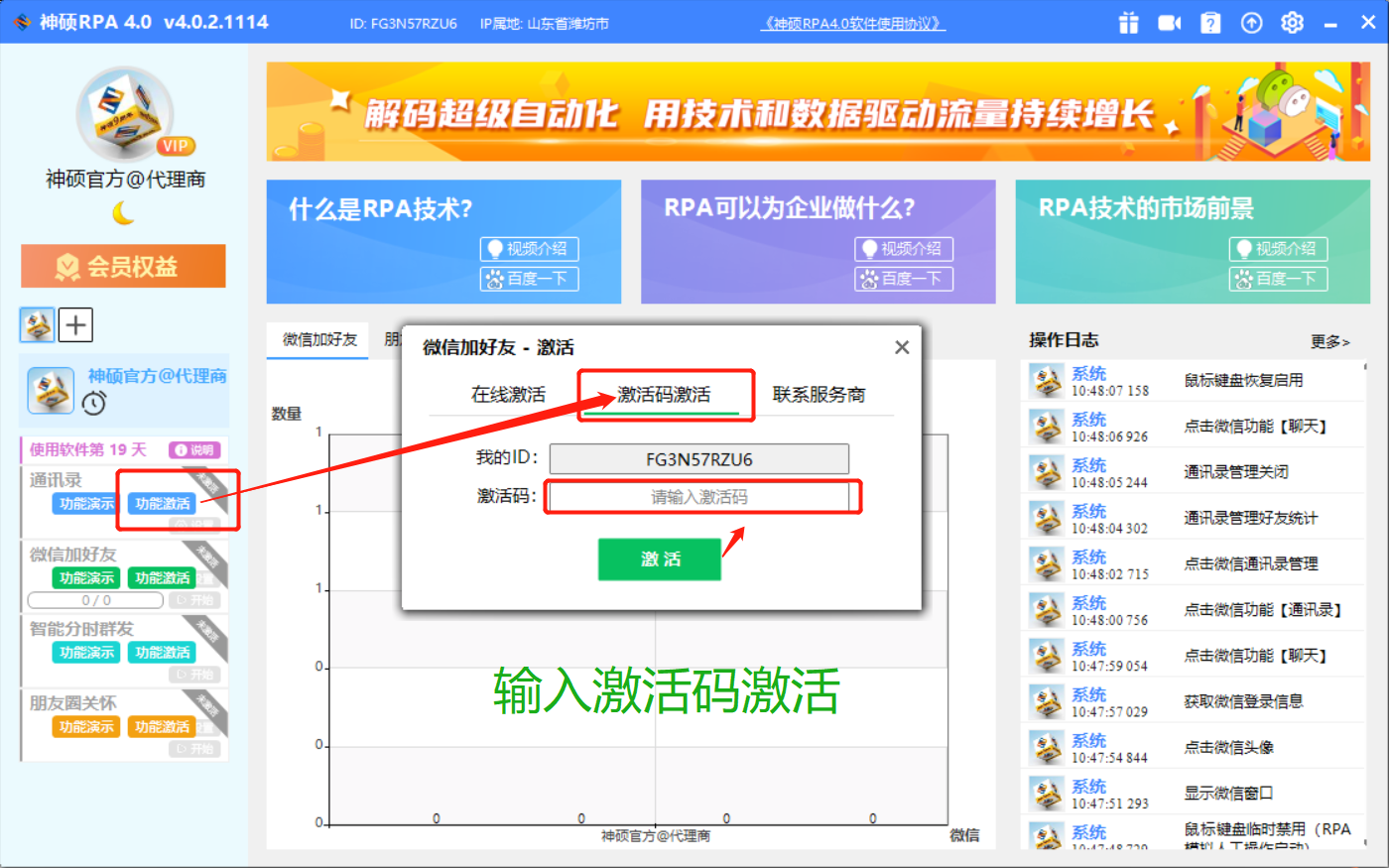The height and width of the screenshot is (868, 1389).
Task: Click 视频介绍 on the RPA可以为企业做什么 card
Action: (904, 249)
